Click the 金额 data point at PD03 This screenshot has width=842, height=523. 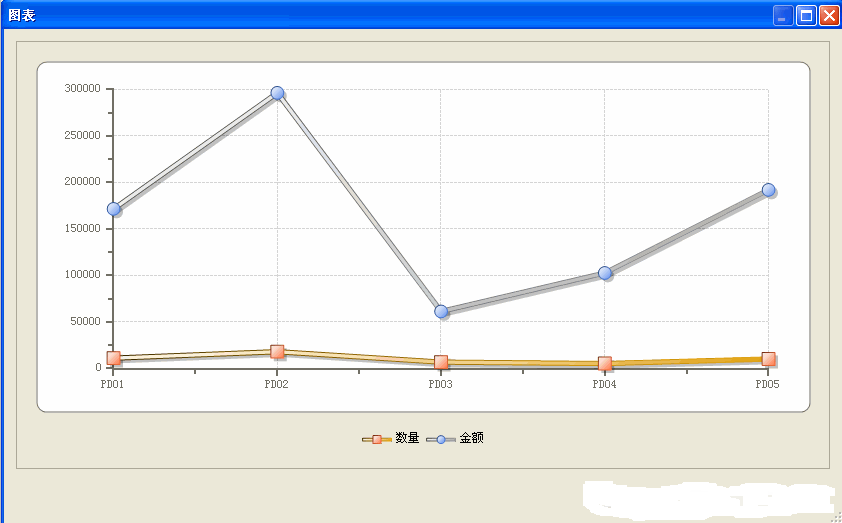tap(441, 311)
